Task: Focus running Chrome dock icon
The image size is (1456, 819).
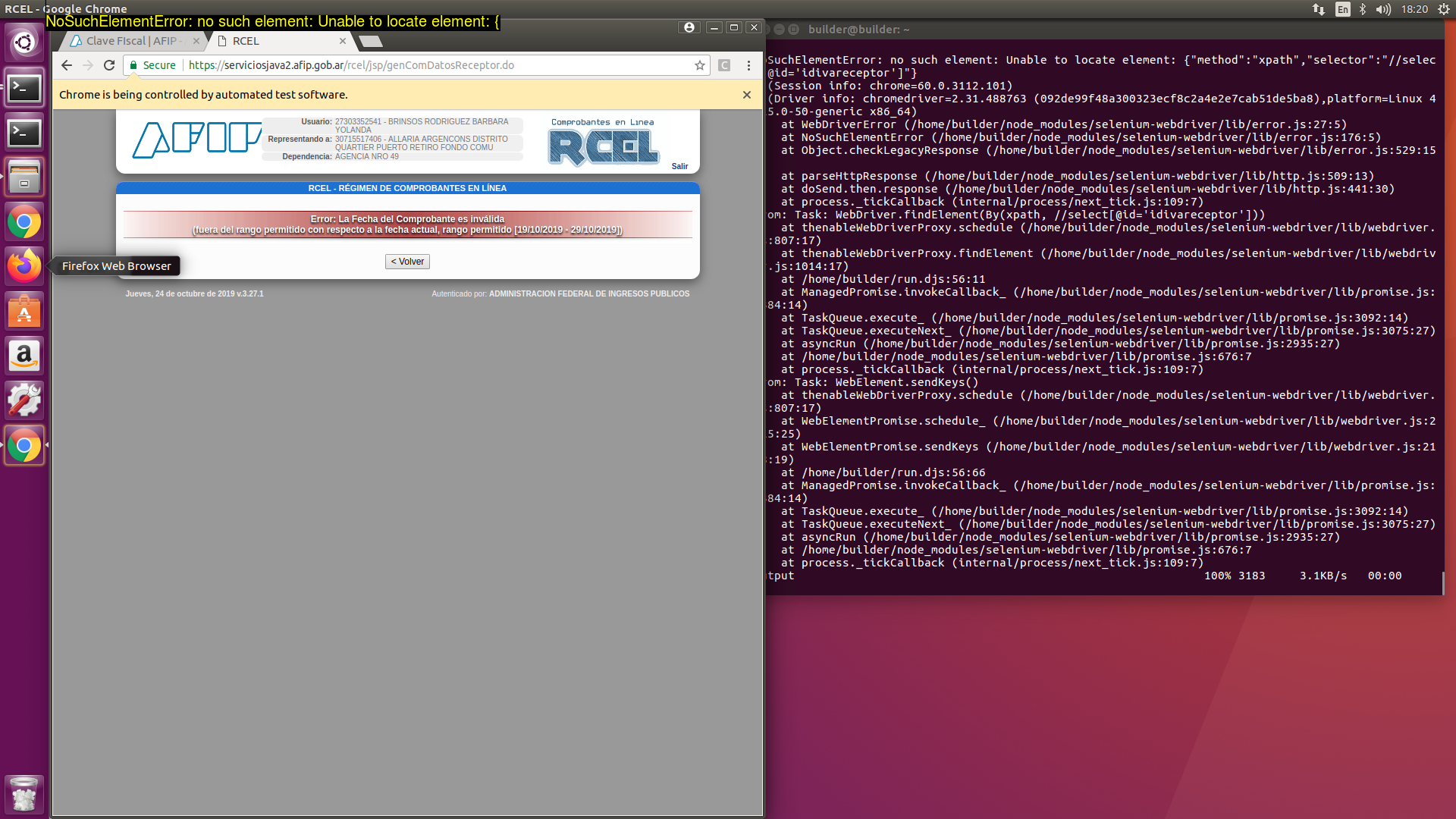Action: click(x=24, y=445)
